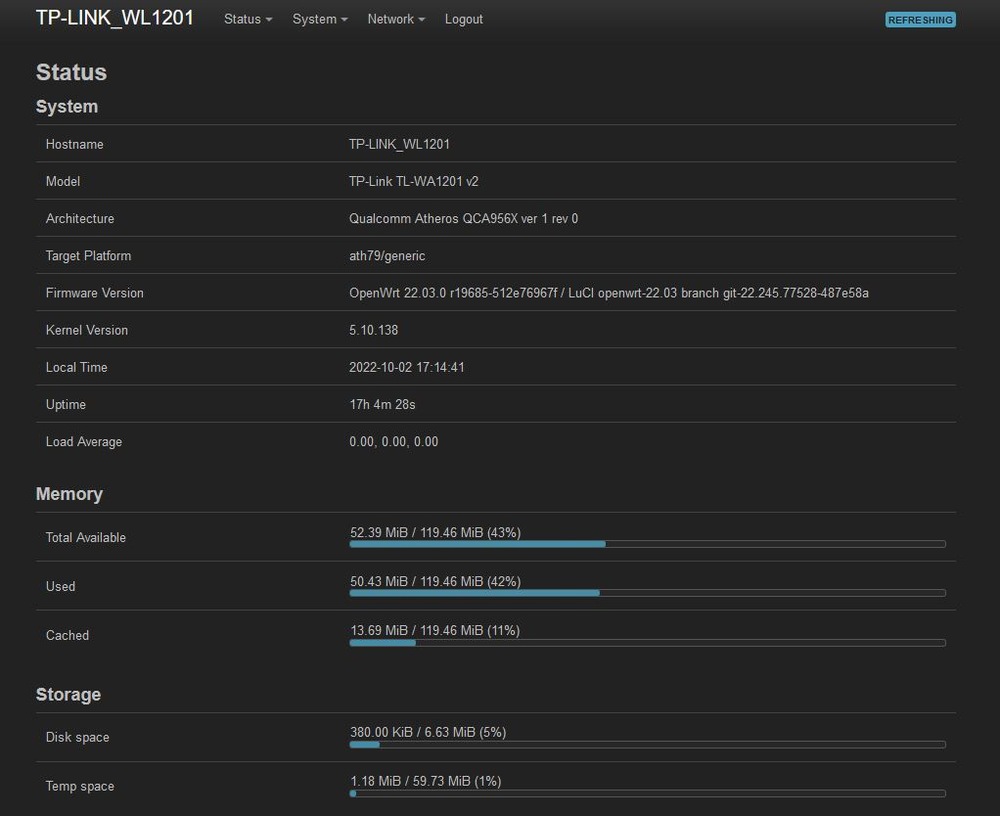Click the Hostname row label

75,144
